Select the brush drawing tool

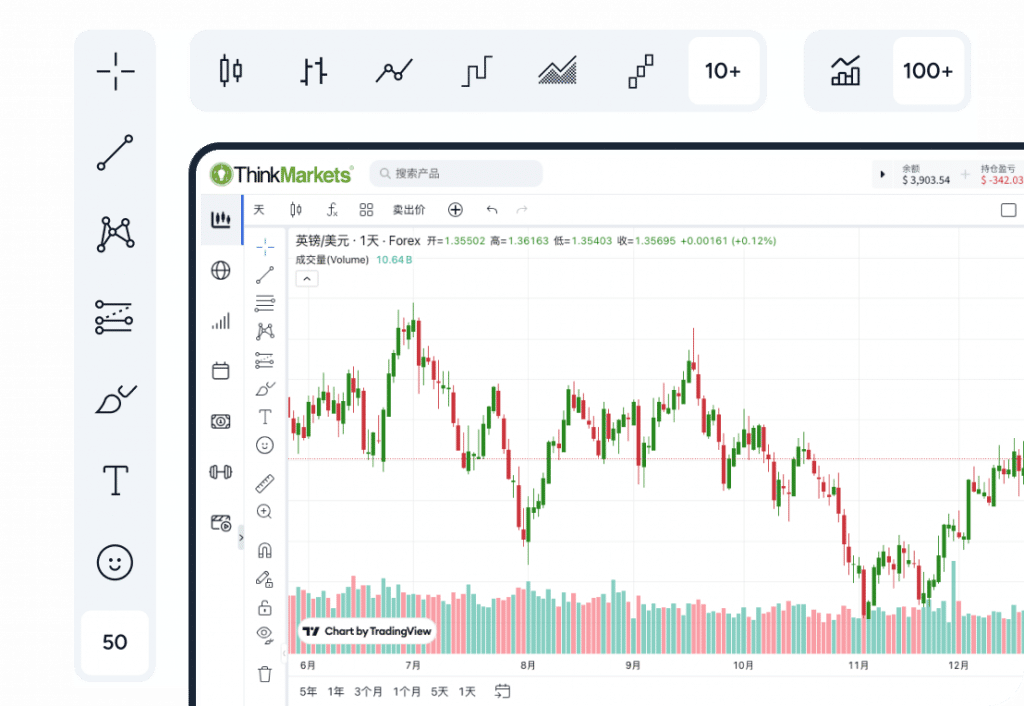click(264, 388)
